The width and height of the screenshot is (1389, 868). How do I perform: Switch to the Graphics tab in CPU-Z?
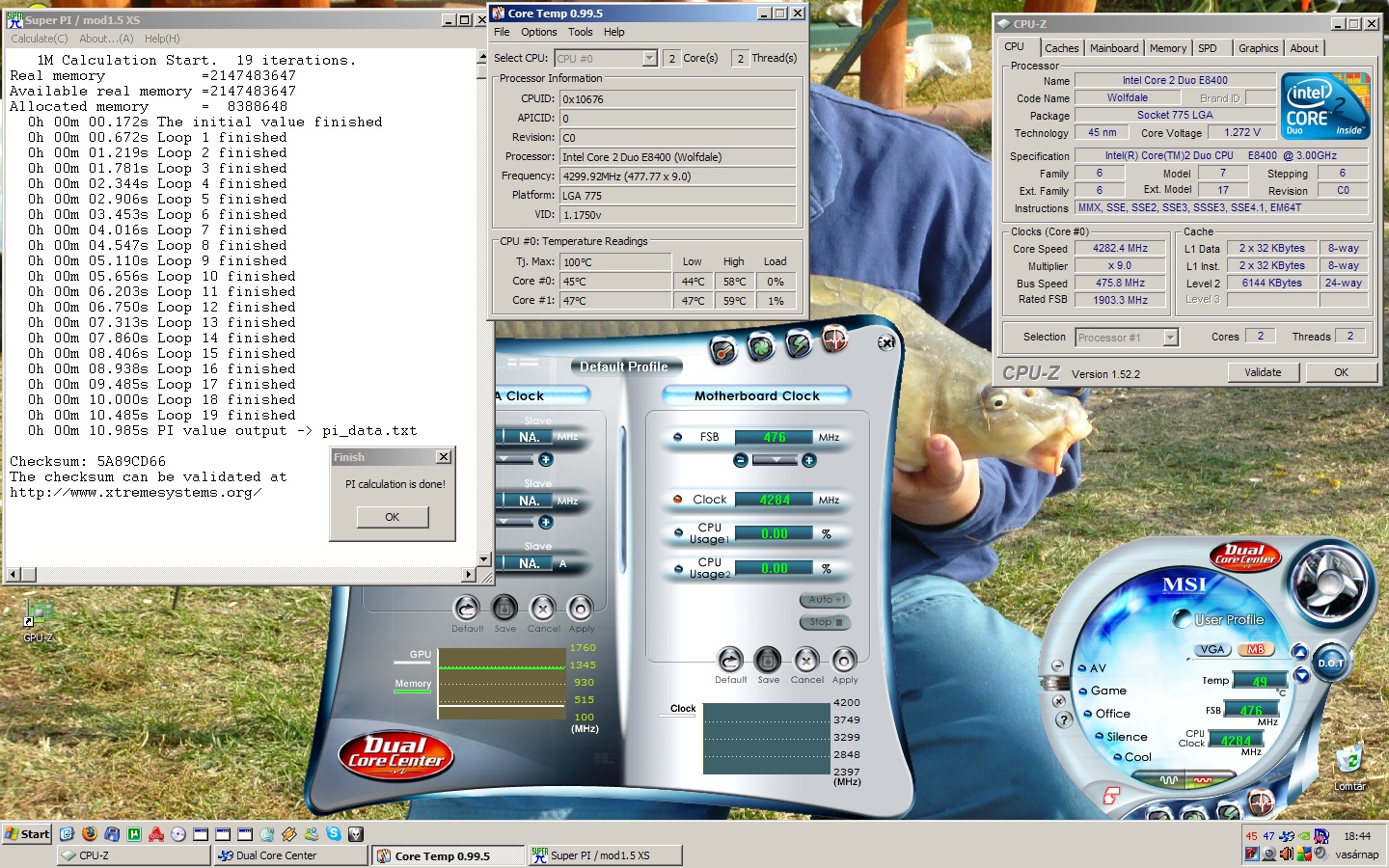[1258, 48]
